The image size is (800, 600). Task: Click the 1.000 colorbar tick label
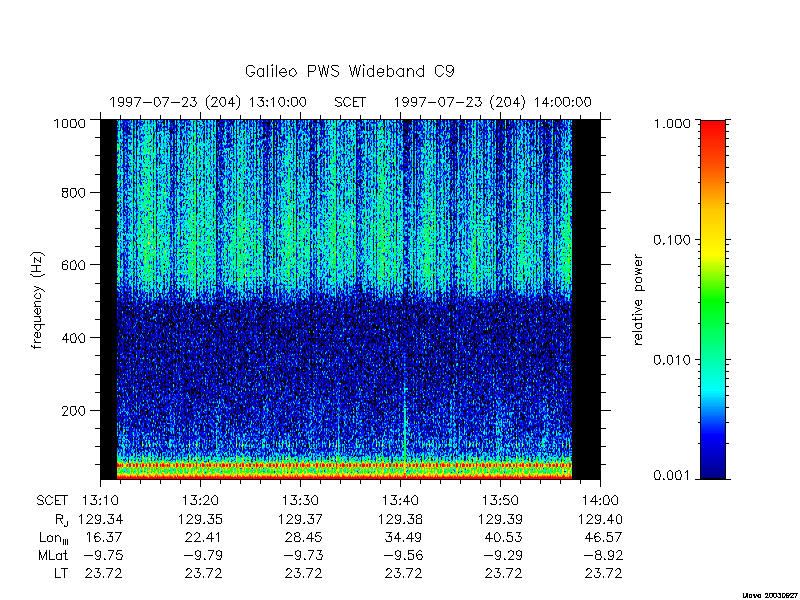tap(672, 123)
